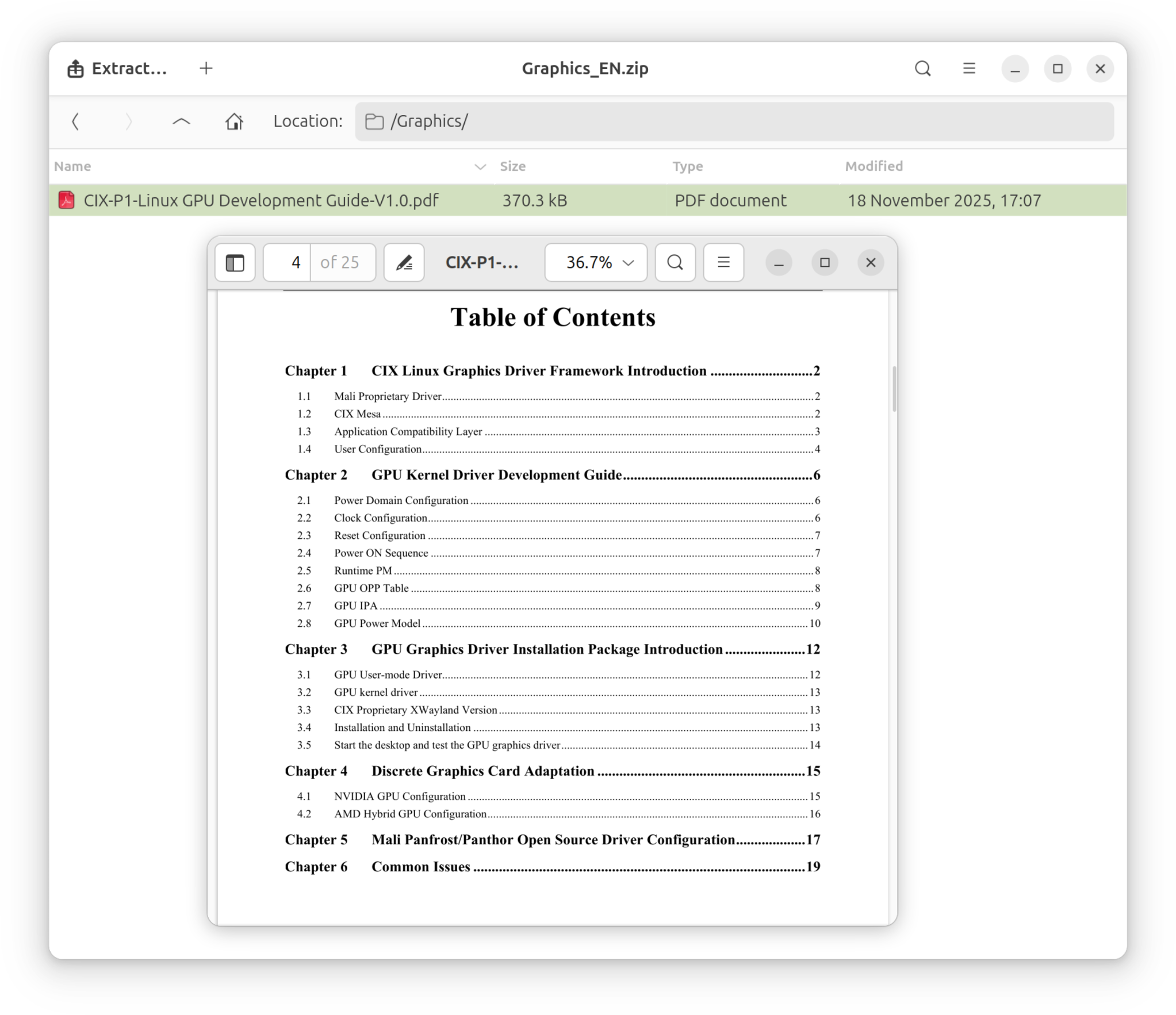The width and height of the screenshot is (1176, 1015).
Task: Click the Extract button
Action: coord(118,69)
